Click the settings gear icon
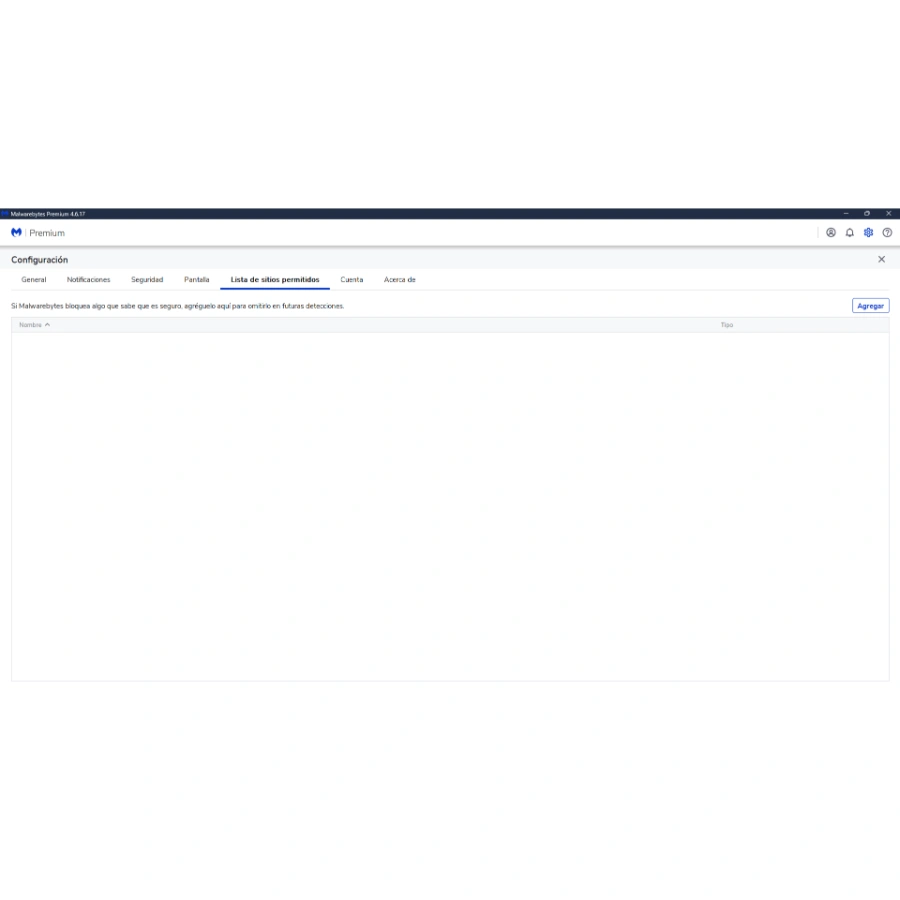 coord(868,233)
